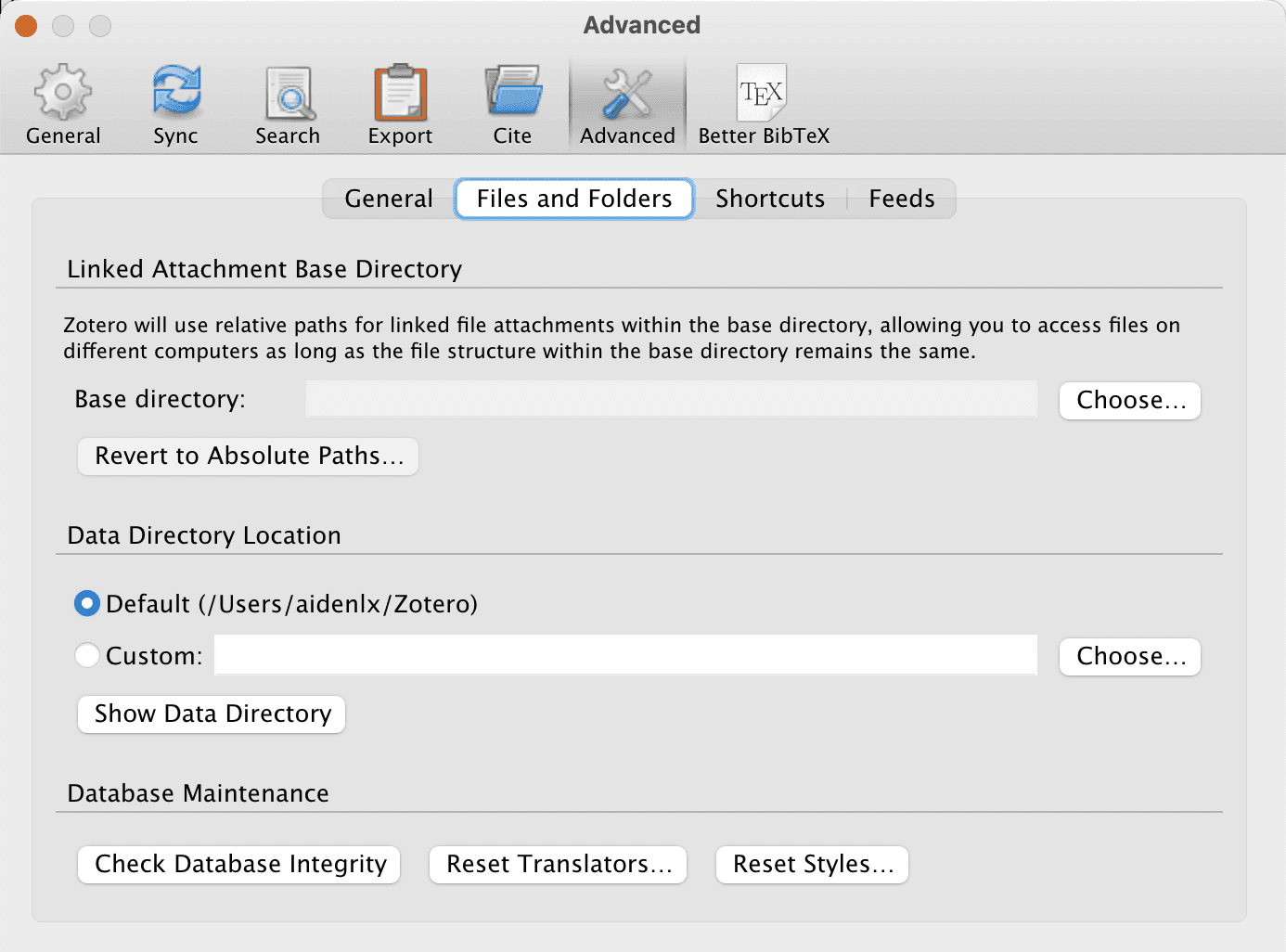Image resolution: width=1286 pixels, height=952 pixels.
Task: Click Show Data Directory button
Action: tap(212, 714)
